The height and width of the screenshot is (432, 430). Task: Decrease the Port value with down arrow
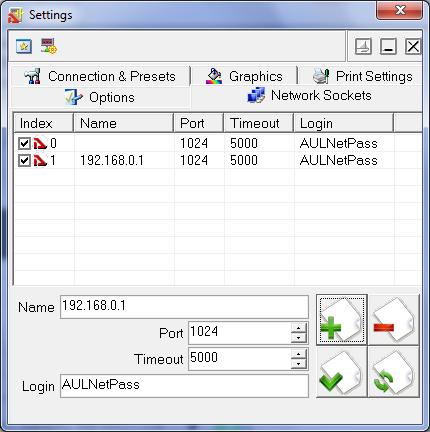(x=298, y=338)
